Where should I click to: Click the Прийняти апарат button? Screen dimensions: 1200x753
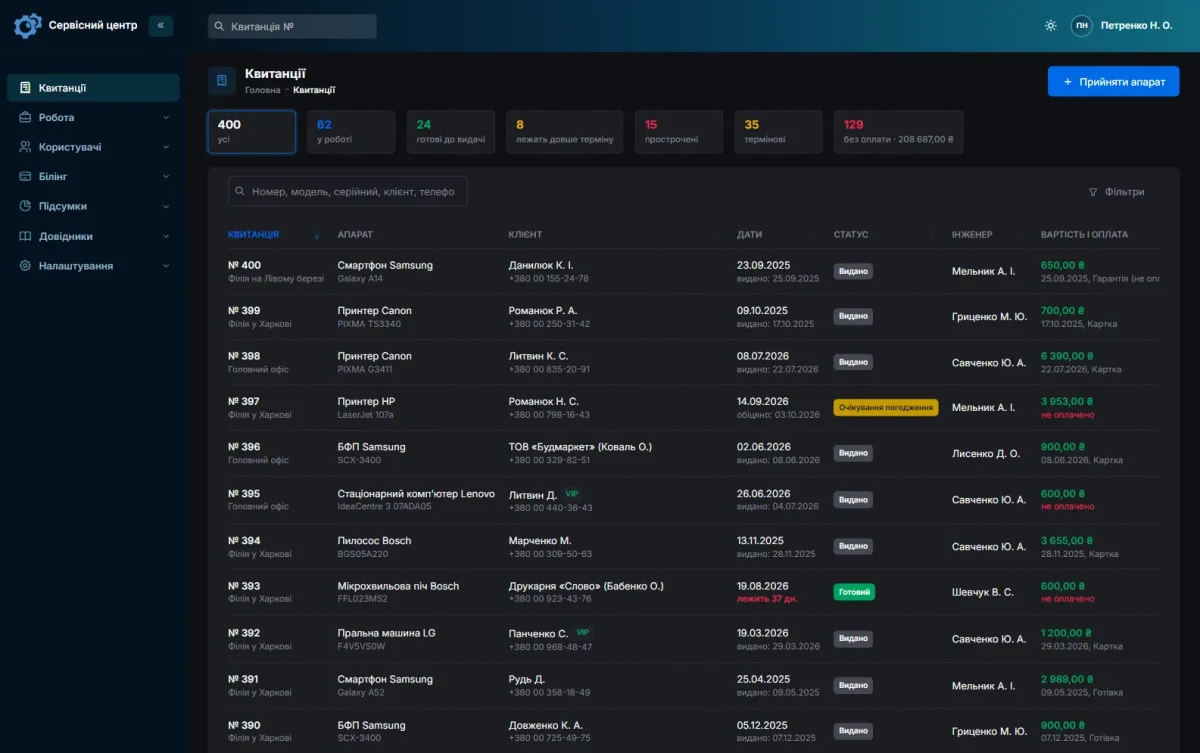[x=1114, y=82]
